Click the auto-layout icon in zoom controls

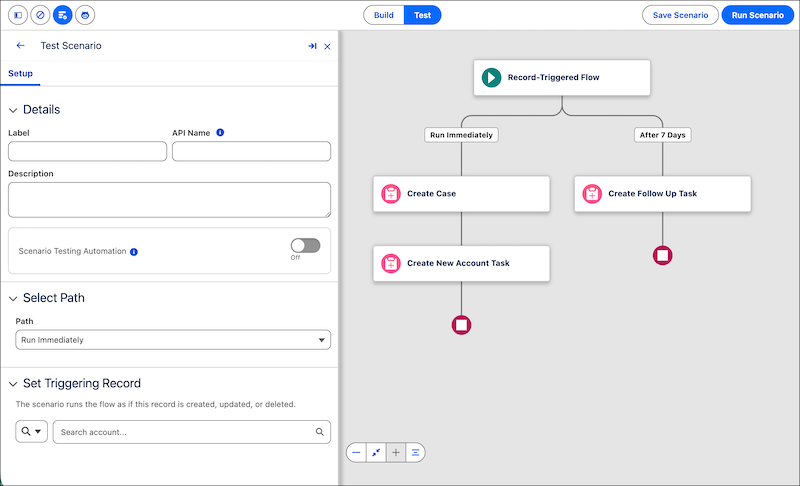(x=415, y=452)
